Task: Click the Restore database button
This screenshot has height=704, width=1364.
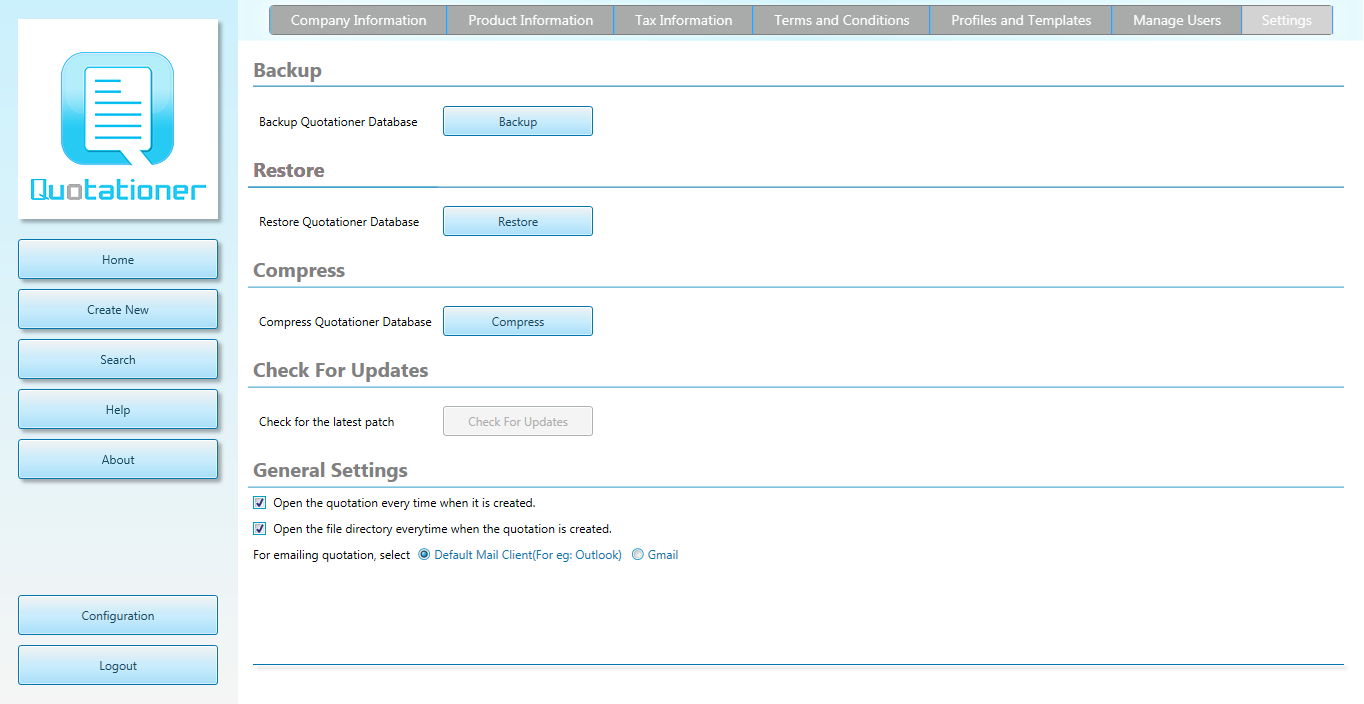Action: click(x=518, y=221)
